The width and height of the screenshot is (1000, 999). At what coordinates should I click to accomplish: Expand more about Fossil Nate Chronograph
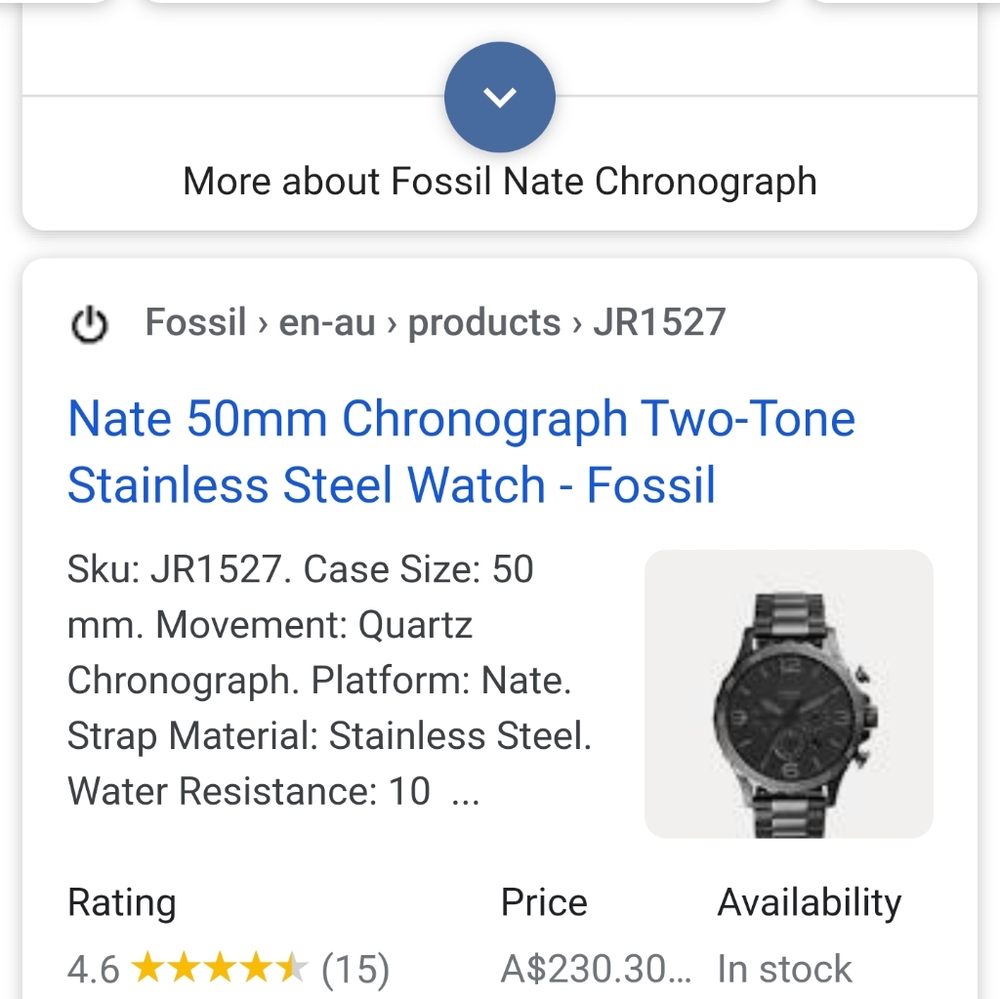pos(500,181)
